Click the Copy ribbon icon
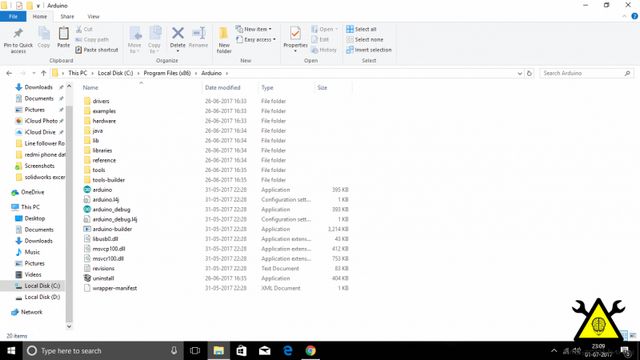 click(44, 33)
